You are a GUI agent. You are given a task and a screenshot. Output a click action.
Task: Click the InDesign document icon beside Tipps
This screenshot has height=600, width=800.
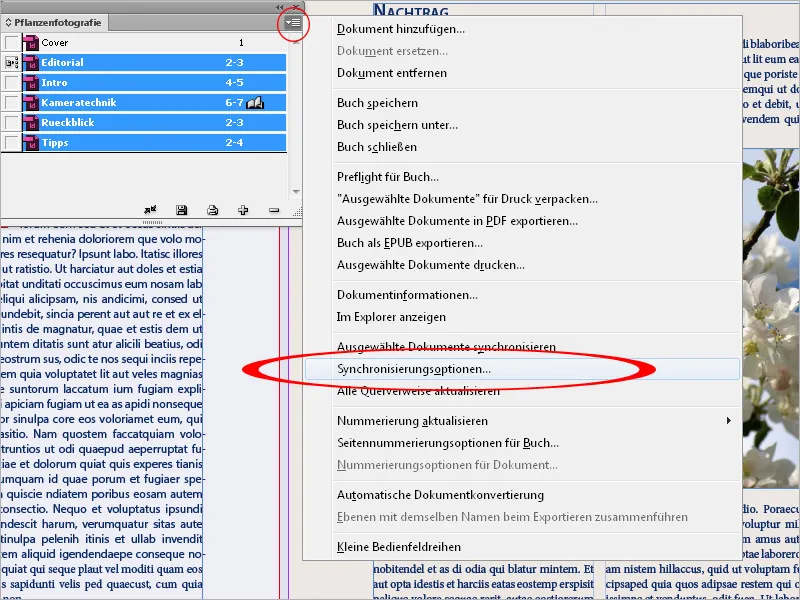coord(30,142)
